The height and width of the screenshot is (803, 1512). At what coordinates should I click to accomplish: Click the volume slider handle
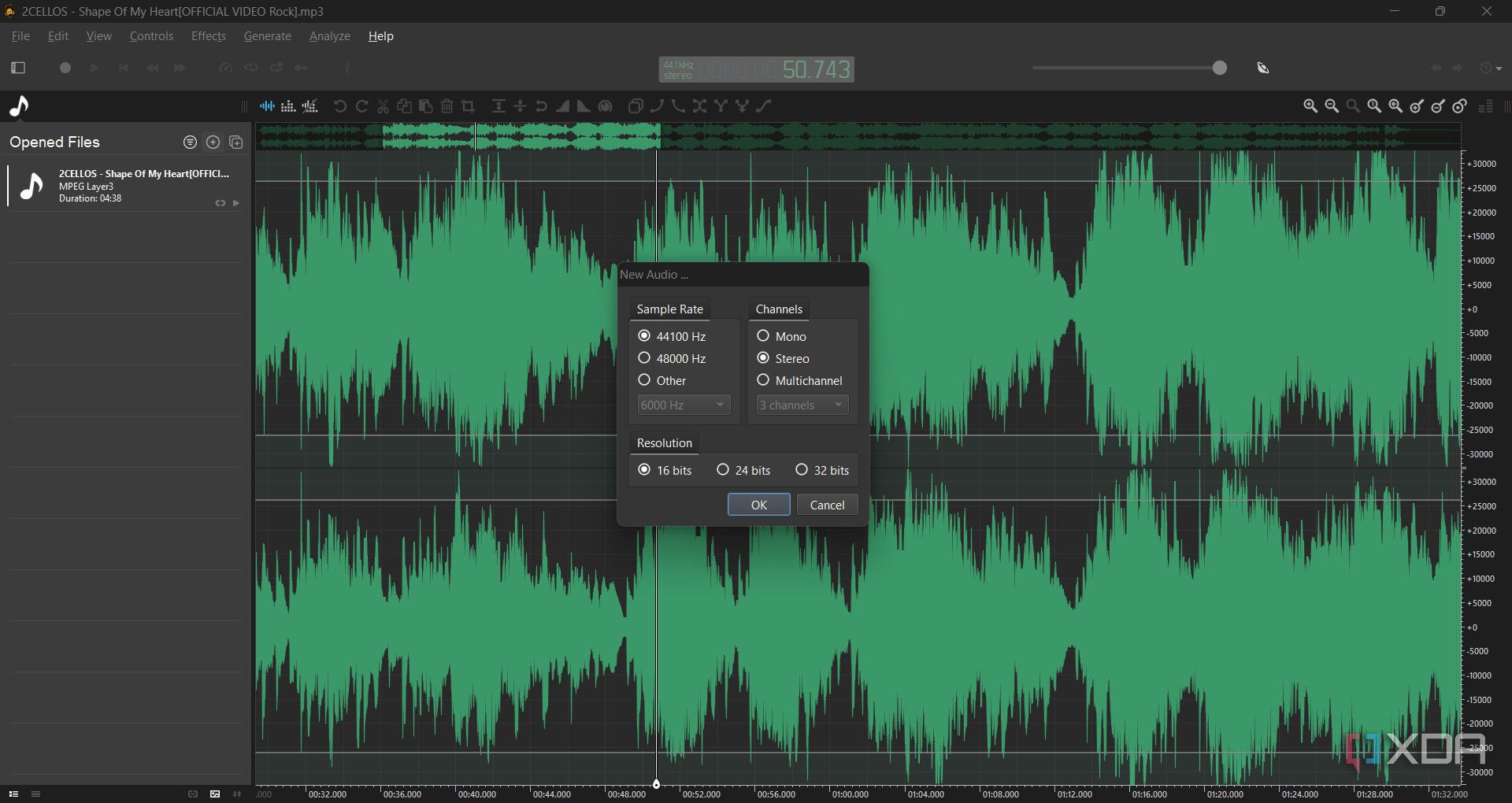[1220, 68]
